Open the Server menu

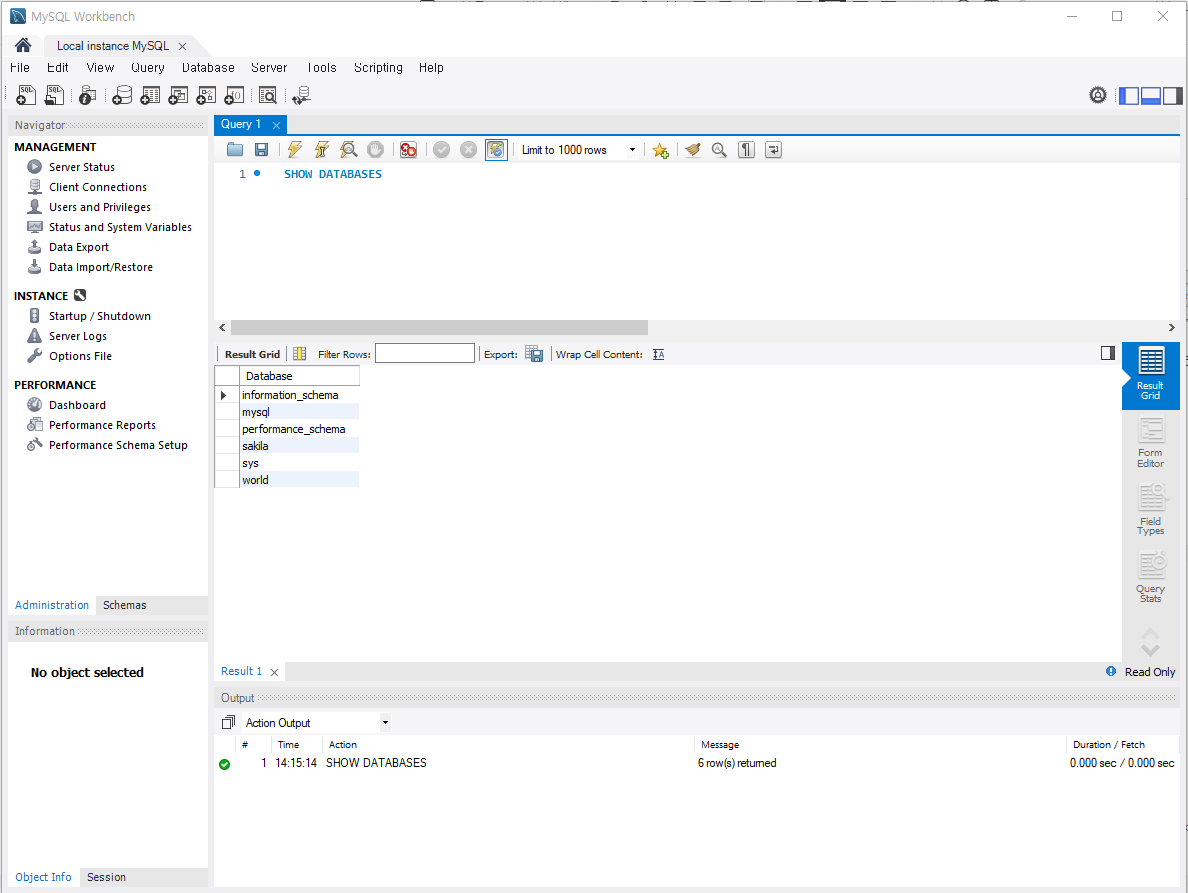[x=269, y=67]
